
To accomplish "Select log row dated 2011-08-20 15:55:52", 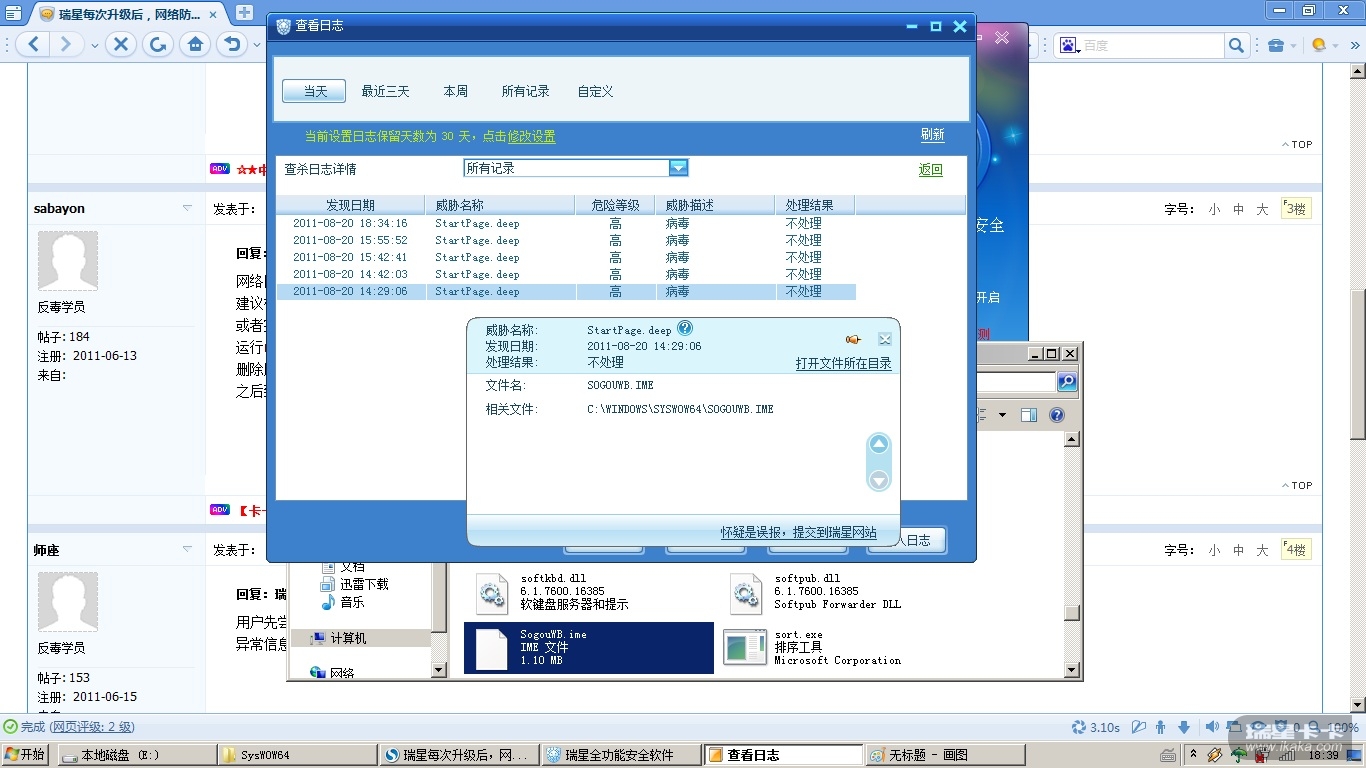I will 566,240.
